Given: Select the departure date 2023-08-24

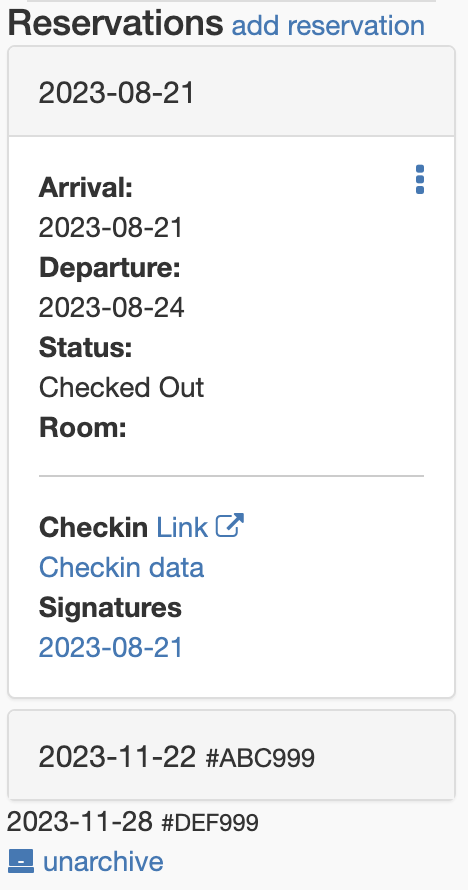Looking at the screenshot, I should click(111, 308).
